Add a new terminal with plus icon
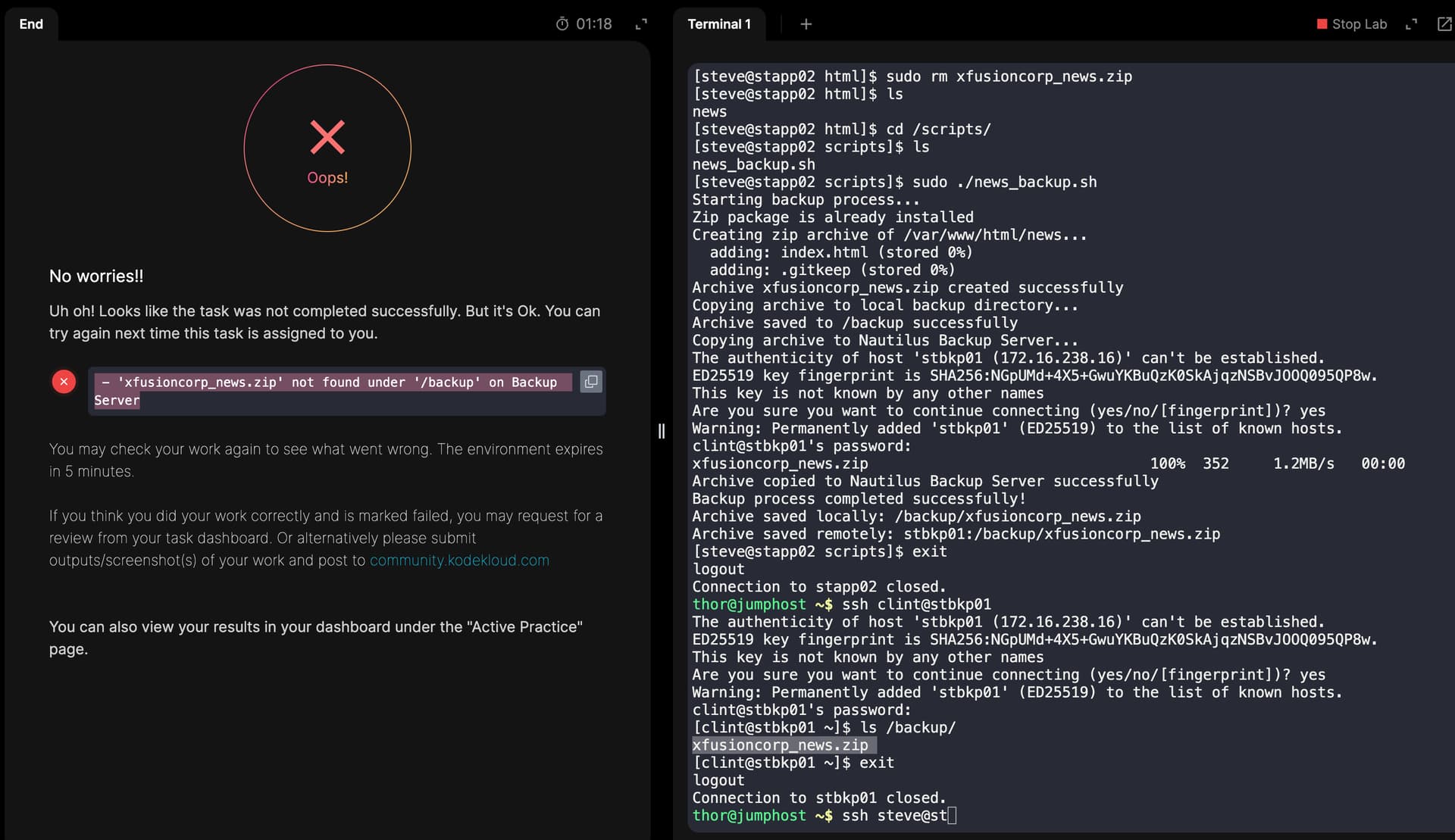 point(806,24)
